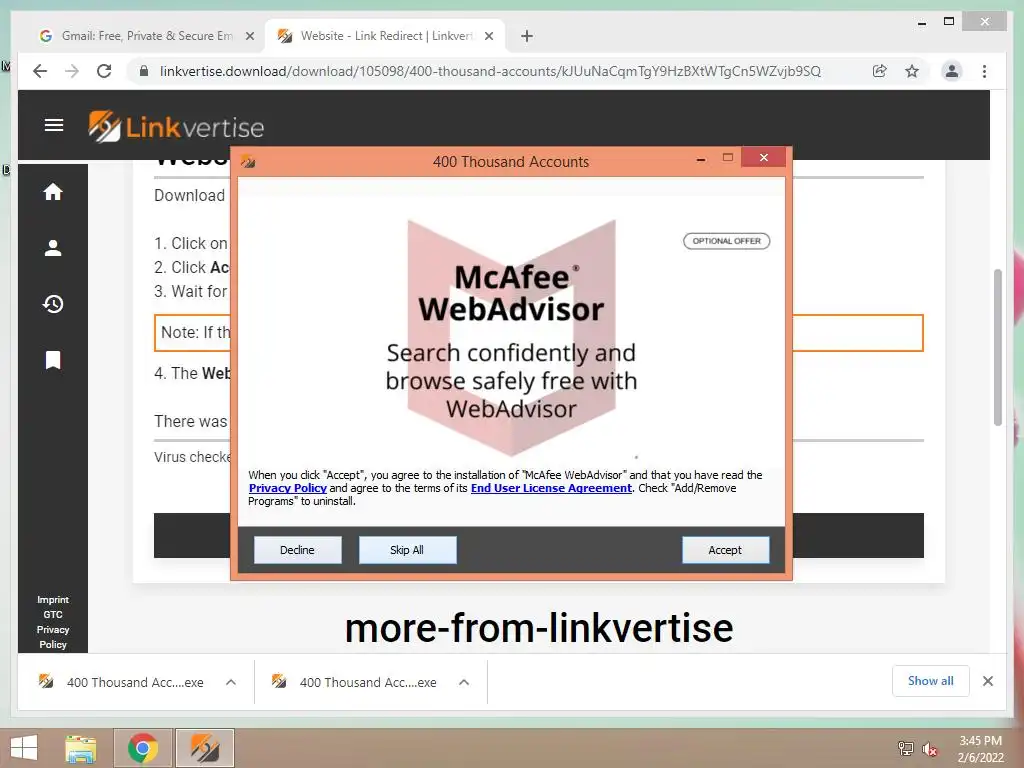Open Chrome three-dot menu
The width and height of the screenshot is (1024, 768).
[984, 71]
